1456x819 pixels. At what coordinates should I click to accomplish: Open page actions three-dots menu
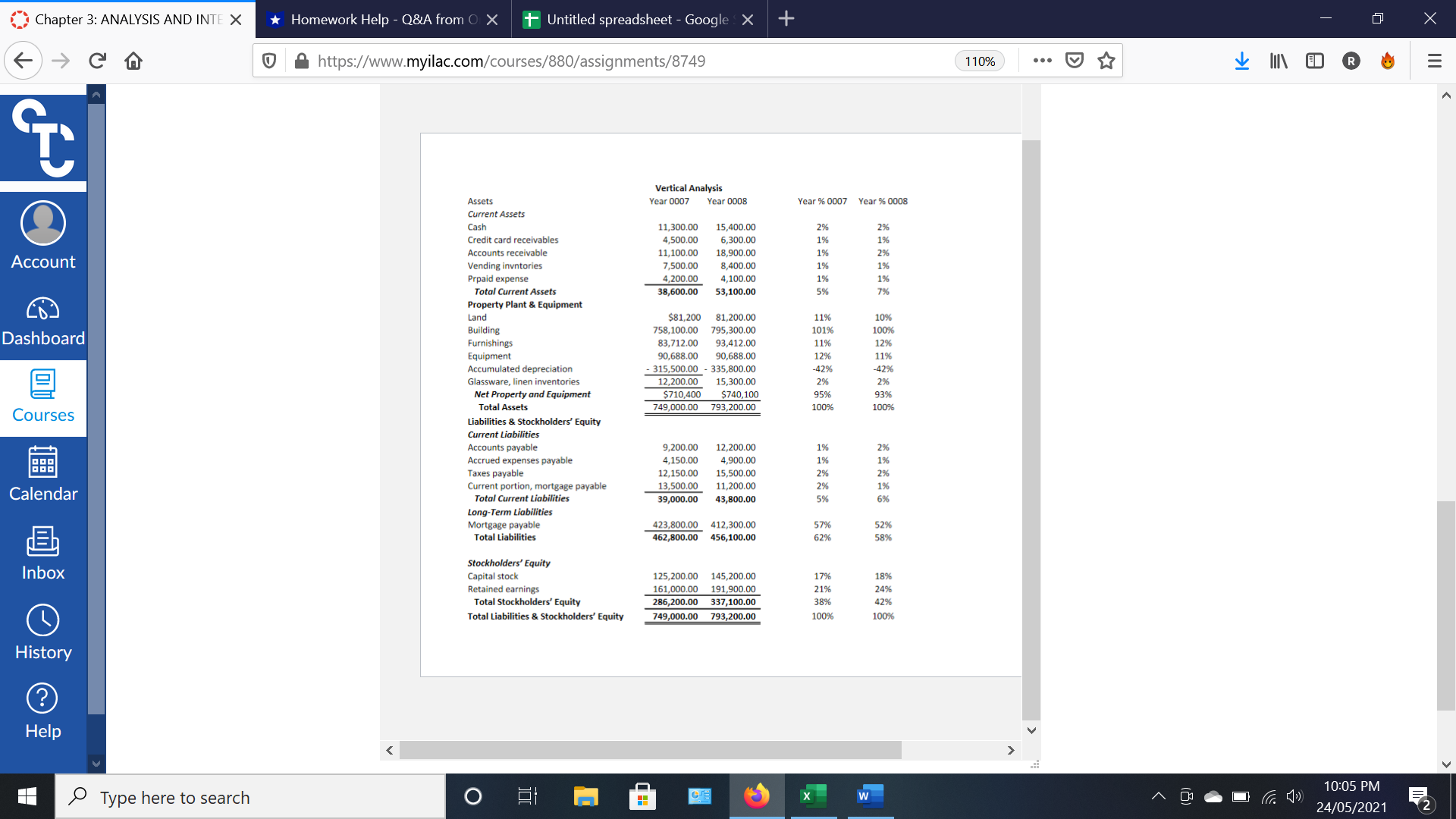1043,61
